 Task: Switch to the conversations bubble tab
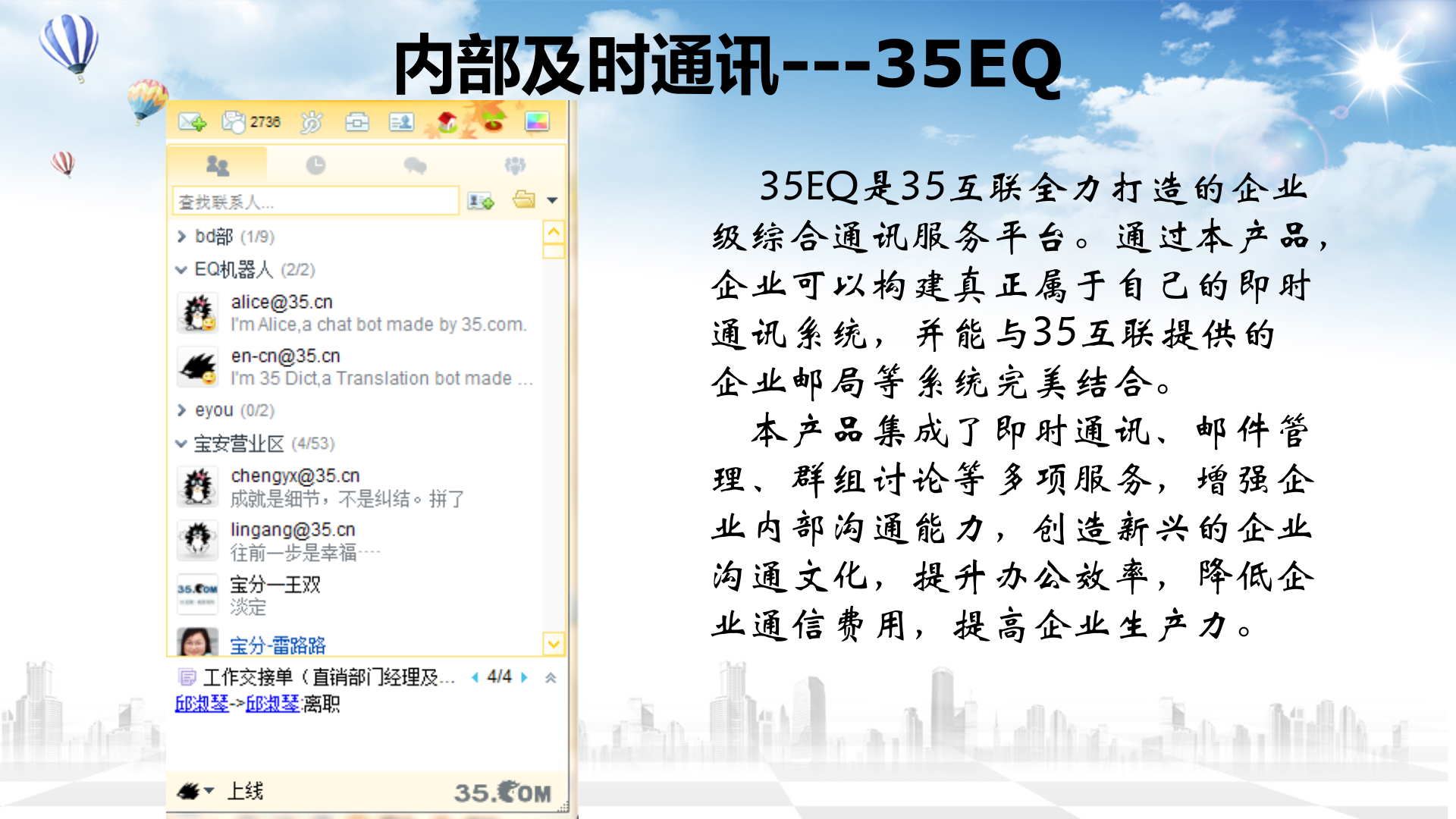pyautogui.click(x=416, y=164)
